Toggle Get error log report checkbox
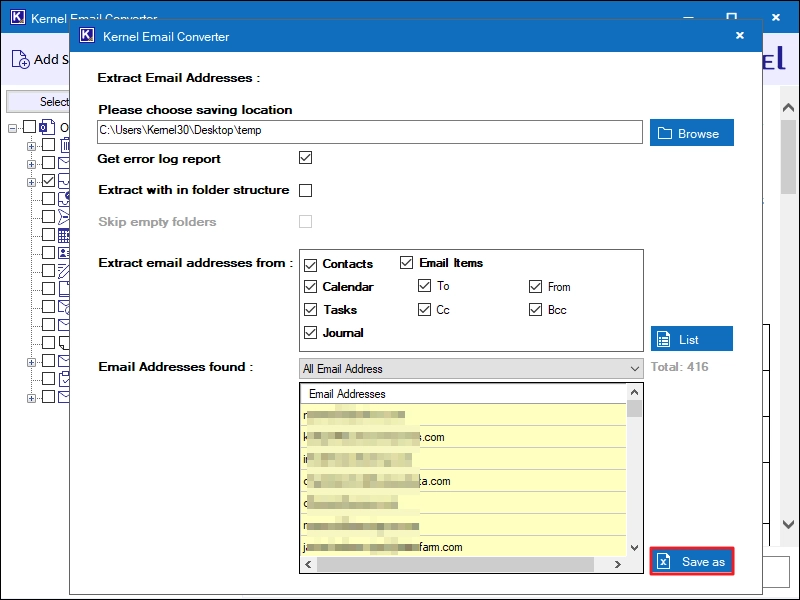 (305, 158)
